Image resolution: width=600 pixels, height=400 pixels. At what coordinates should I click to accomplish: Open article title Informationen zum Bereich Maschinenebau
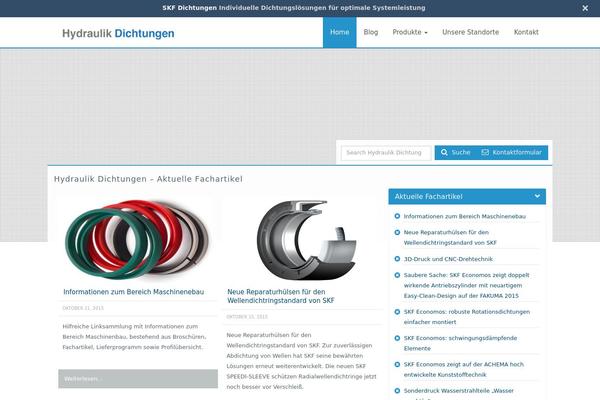coord(134,292)
